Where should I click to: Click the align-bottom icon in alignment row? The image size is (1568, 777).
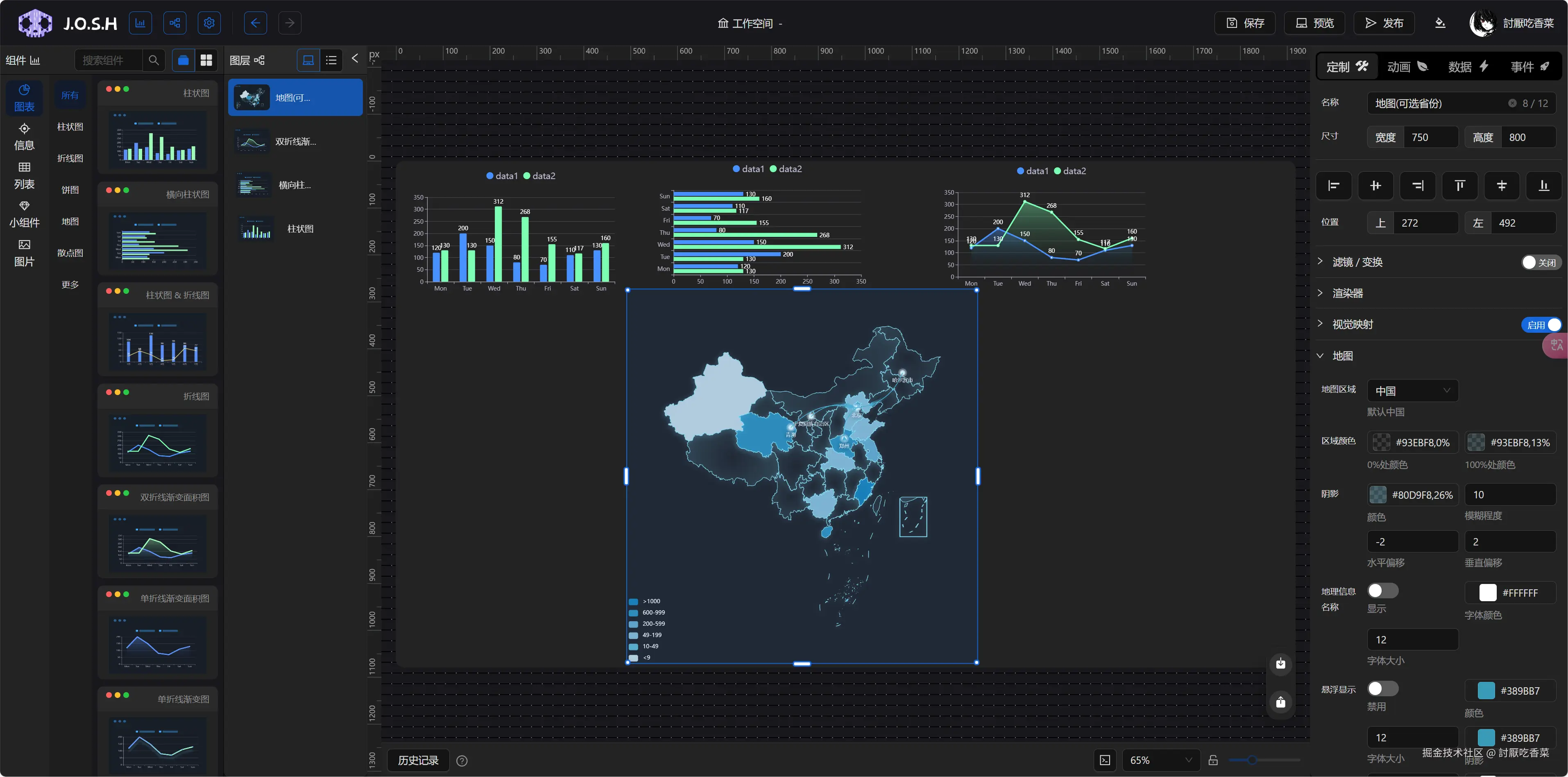(x=1543, y=186)
